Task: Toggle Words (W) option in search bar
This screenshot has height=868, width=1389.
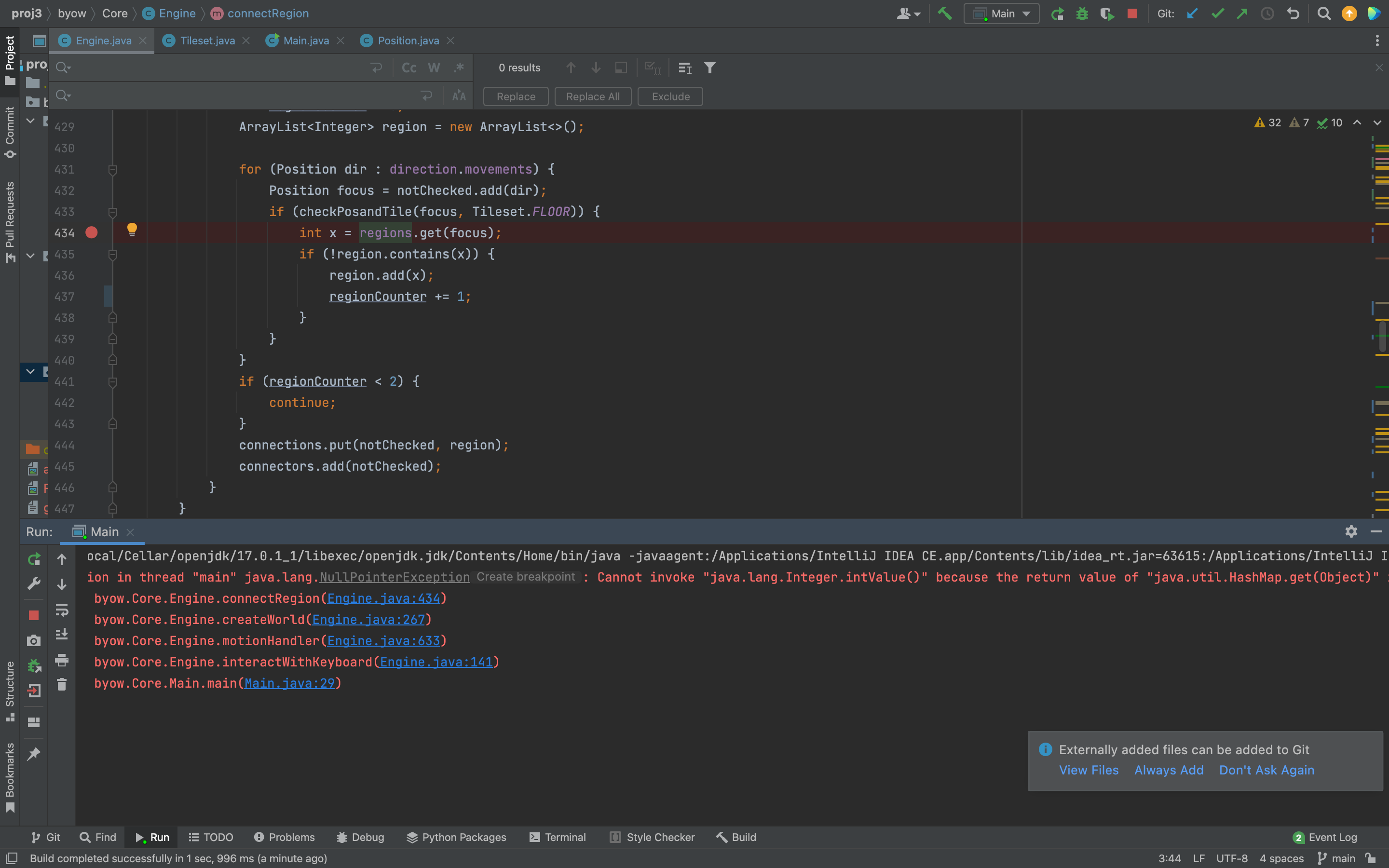Action: (x=434, y=68)
